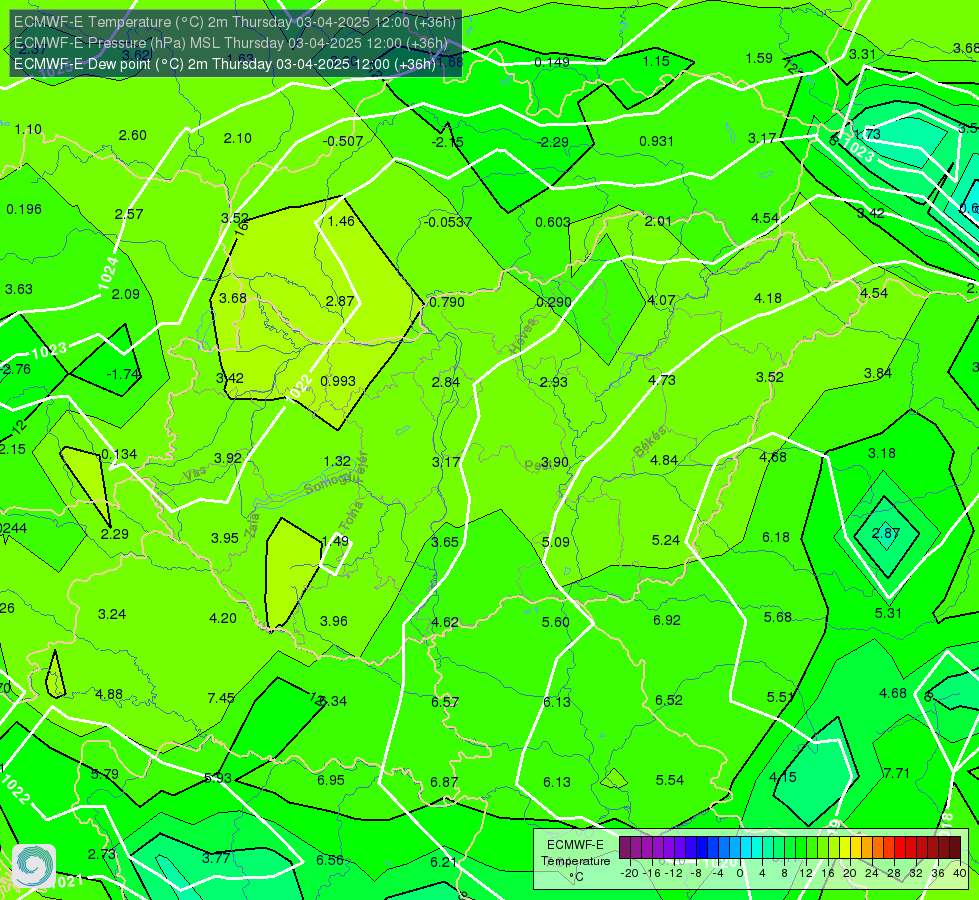Click the dew point value 4.18
This screenshot has height=900, width=979.
(768, 299)
